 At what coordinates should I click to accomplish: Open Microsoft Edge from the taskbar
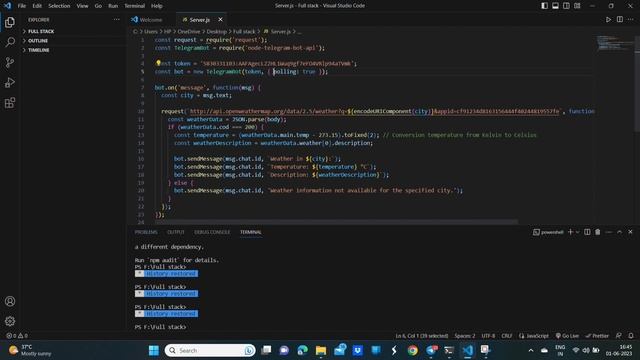pyautogui.click(x=302, y=350)
